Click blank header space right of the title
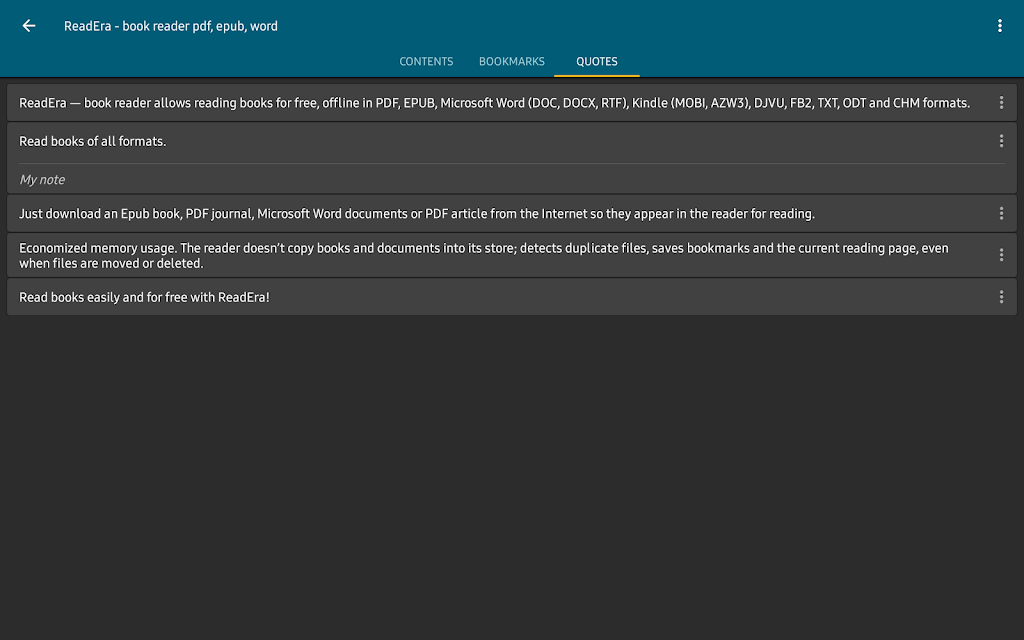The image size is (1024, 640). point(640,26)
